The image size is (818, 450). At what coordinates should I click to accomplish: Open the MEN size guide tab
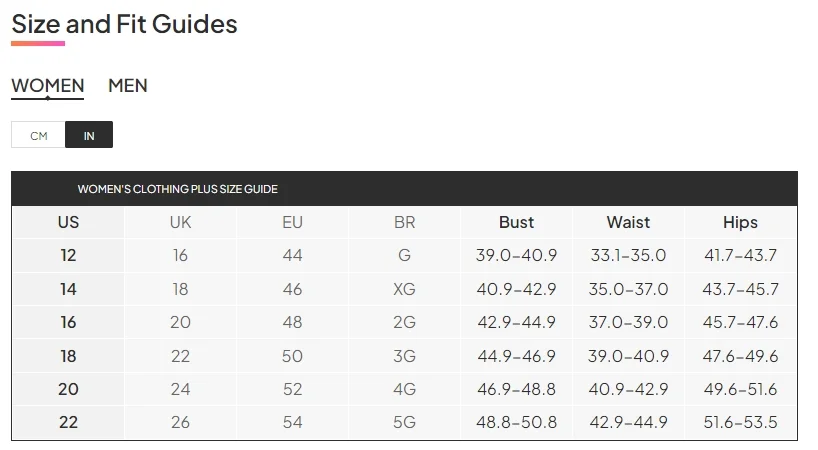pos(128,86)
